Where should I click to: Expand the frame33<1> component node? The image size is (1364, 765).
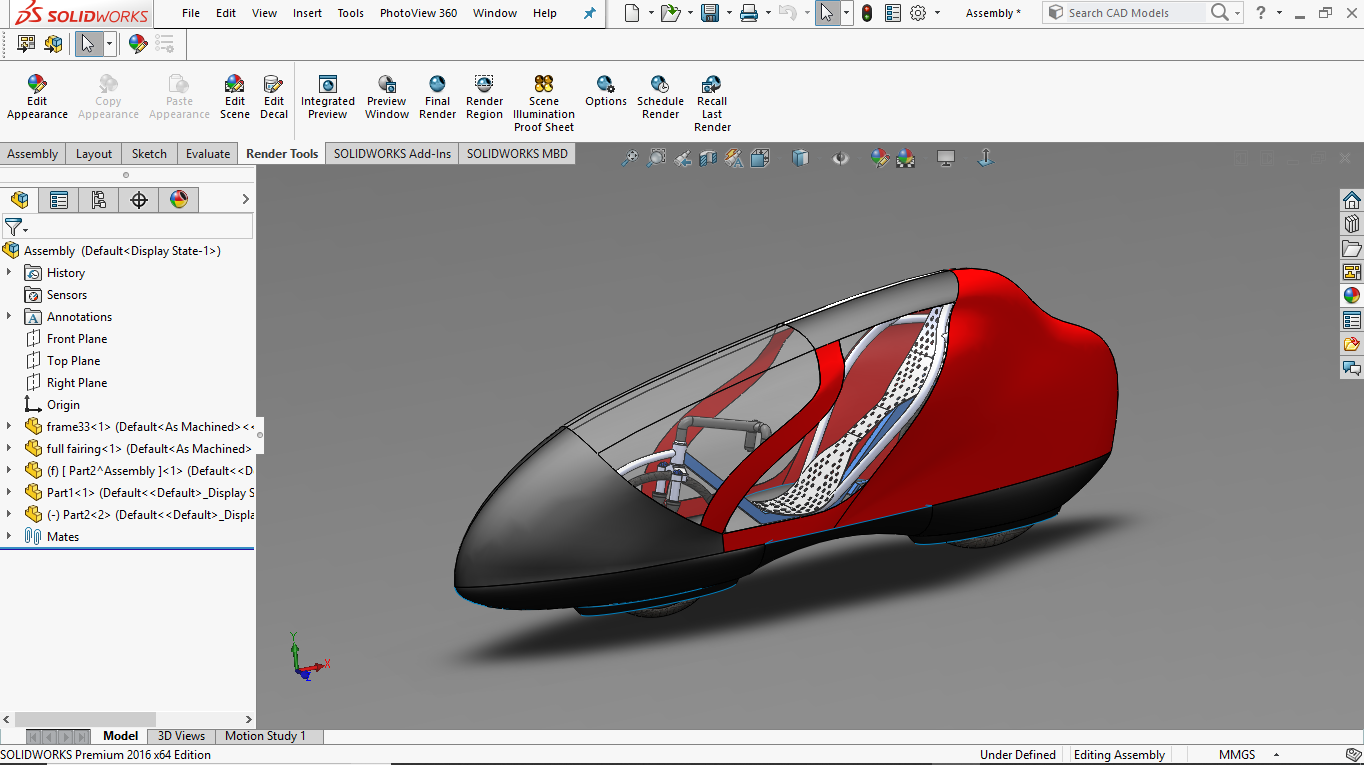(9, 427)
